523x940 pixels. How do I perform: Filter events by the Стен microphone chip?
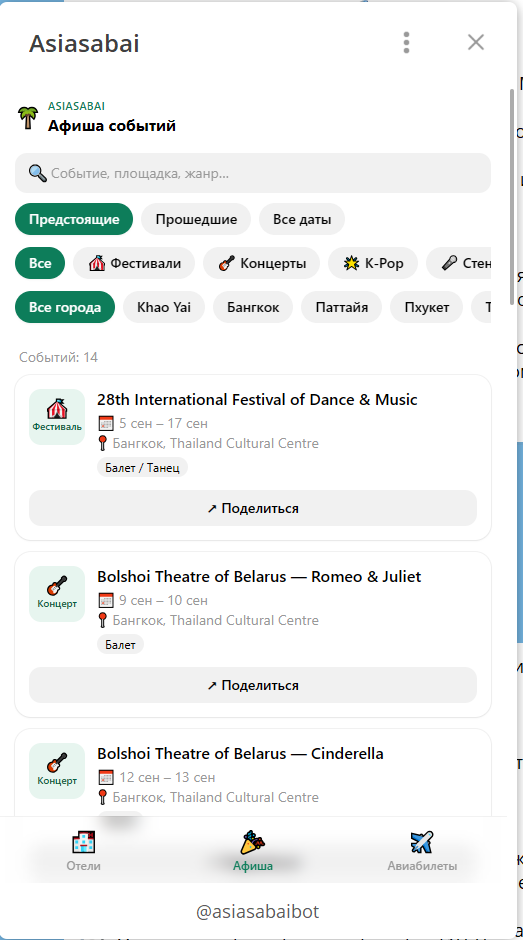459,263
